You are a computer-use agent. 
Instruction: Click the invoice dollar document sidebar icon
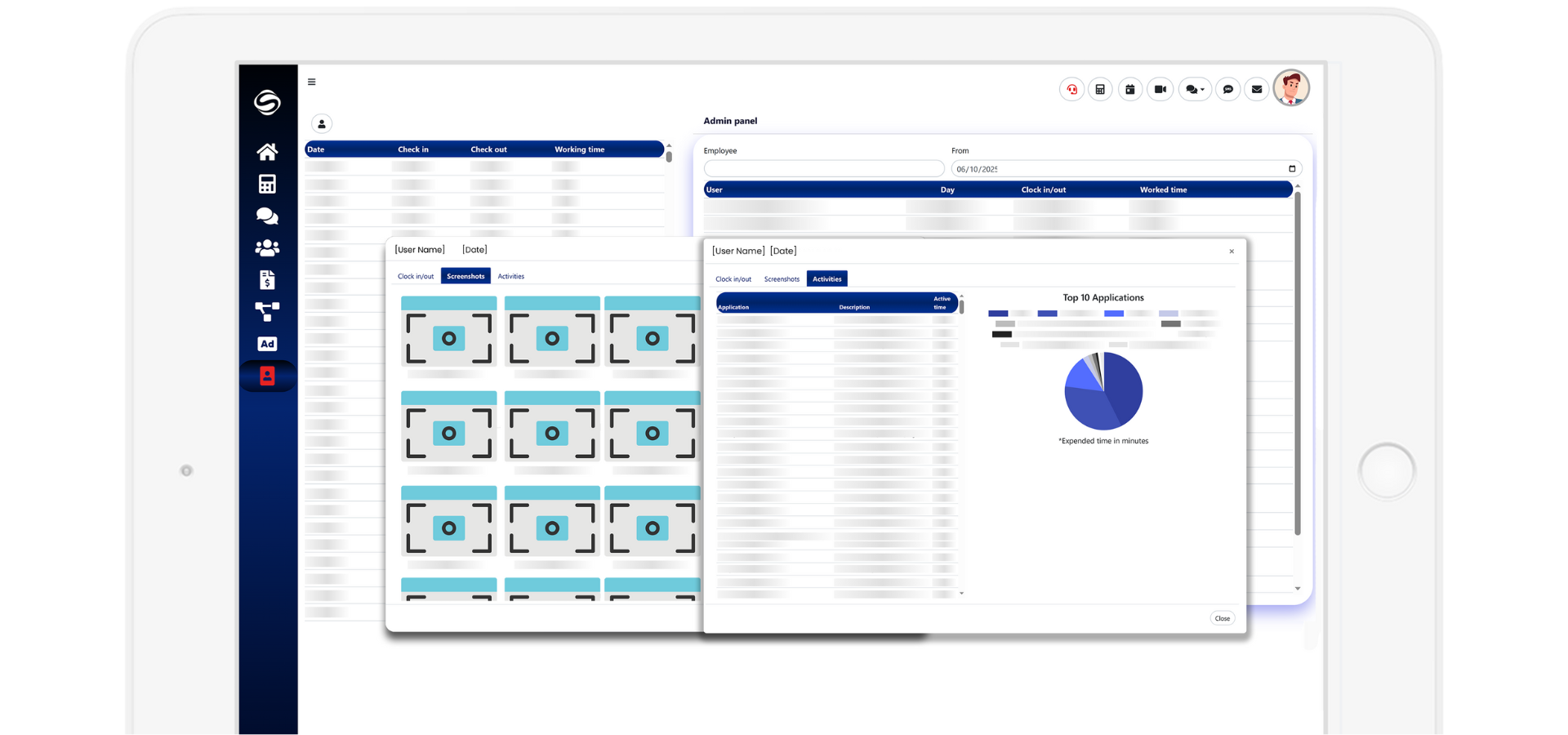[267, 280]
